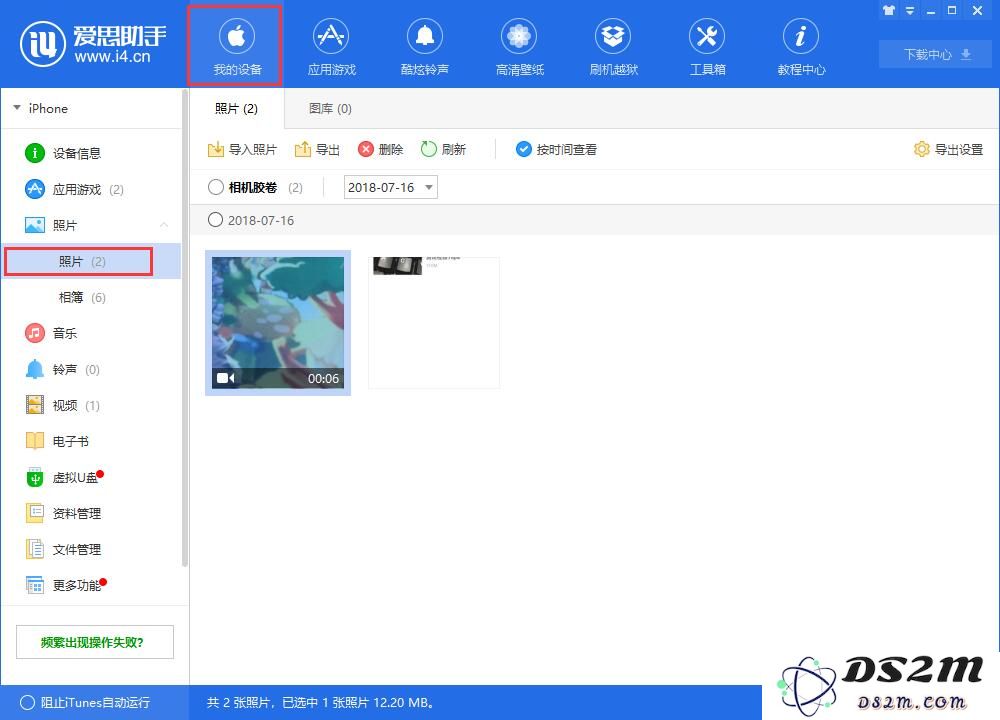Open 刷机越狱 flash and jailbreak section

pos(613,46)
